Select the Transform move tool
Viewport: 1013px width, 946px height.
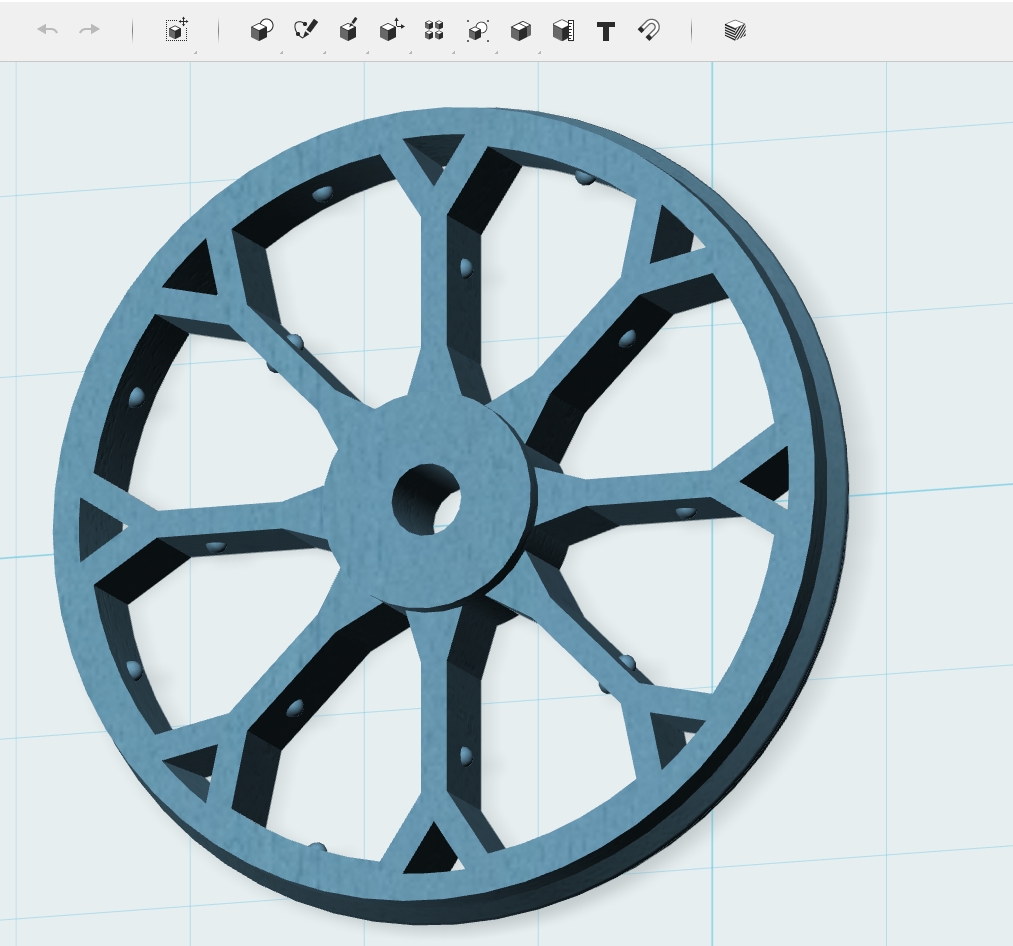click(x=176, y=30)
